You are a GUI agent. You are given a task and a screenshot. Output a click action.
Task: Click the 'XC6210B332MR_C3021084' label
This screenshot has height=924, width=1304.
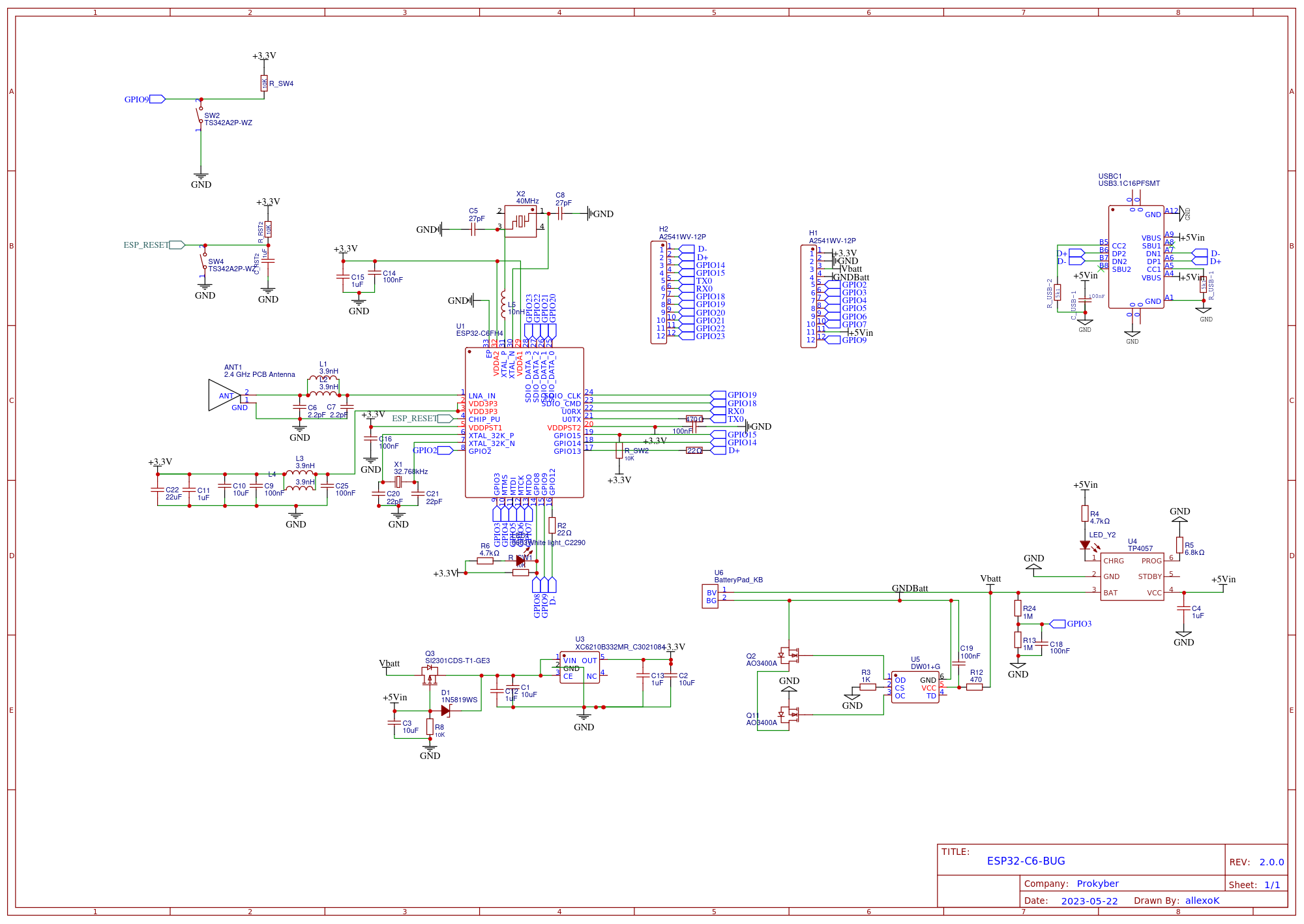[619, 647]
